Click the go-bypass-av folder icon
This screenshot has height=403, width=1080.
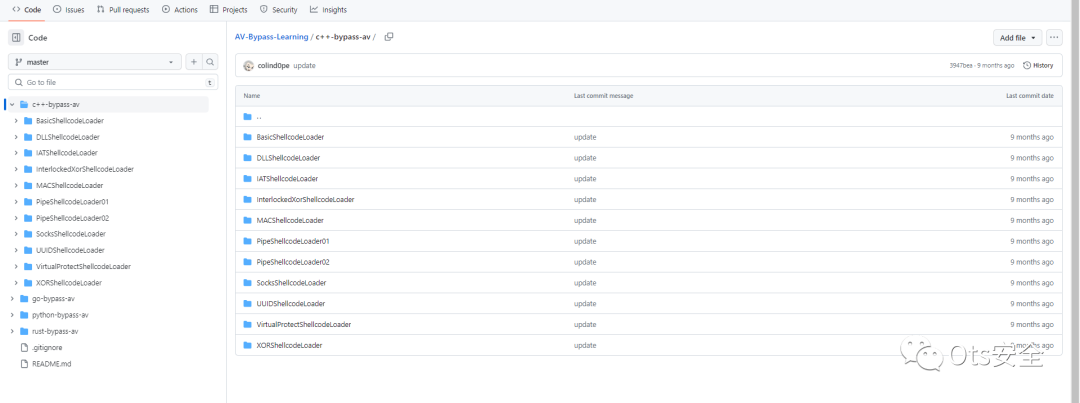pyautogui.click(x=24, y=299)
